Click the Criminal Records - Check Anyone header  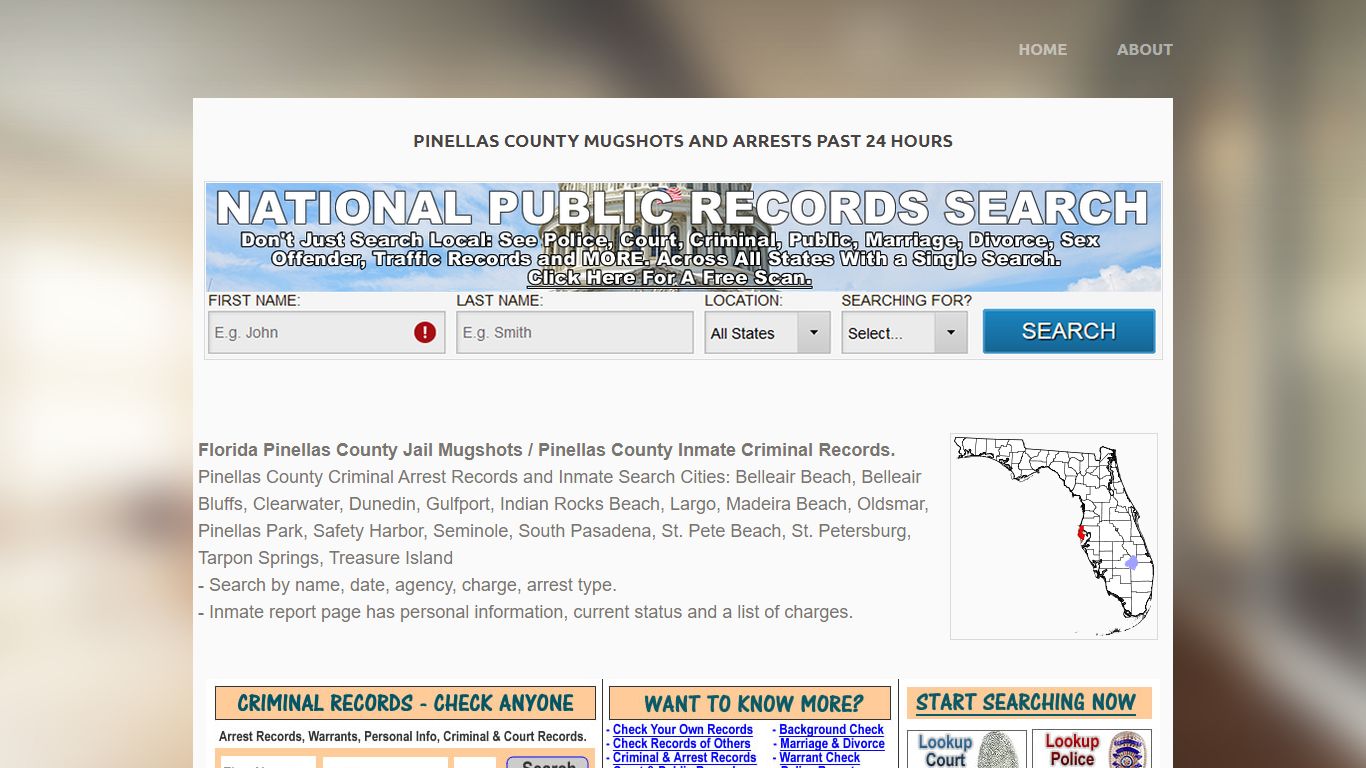pyautogui.click(x=405, y=703)
